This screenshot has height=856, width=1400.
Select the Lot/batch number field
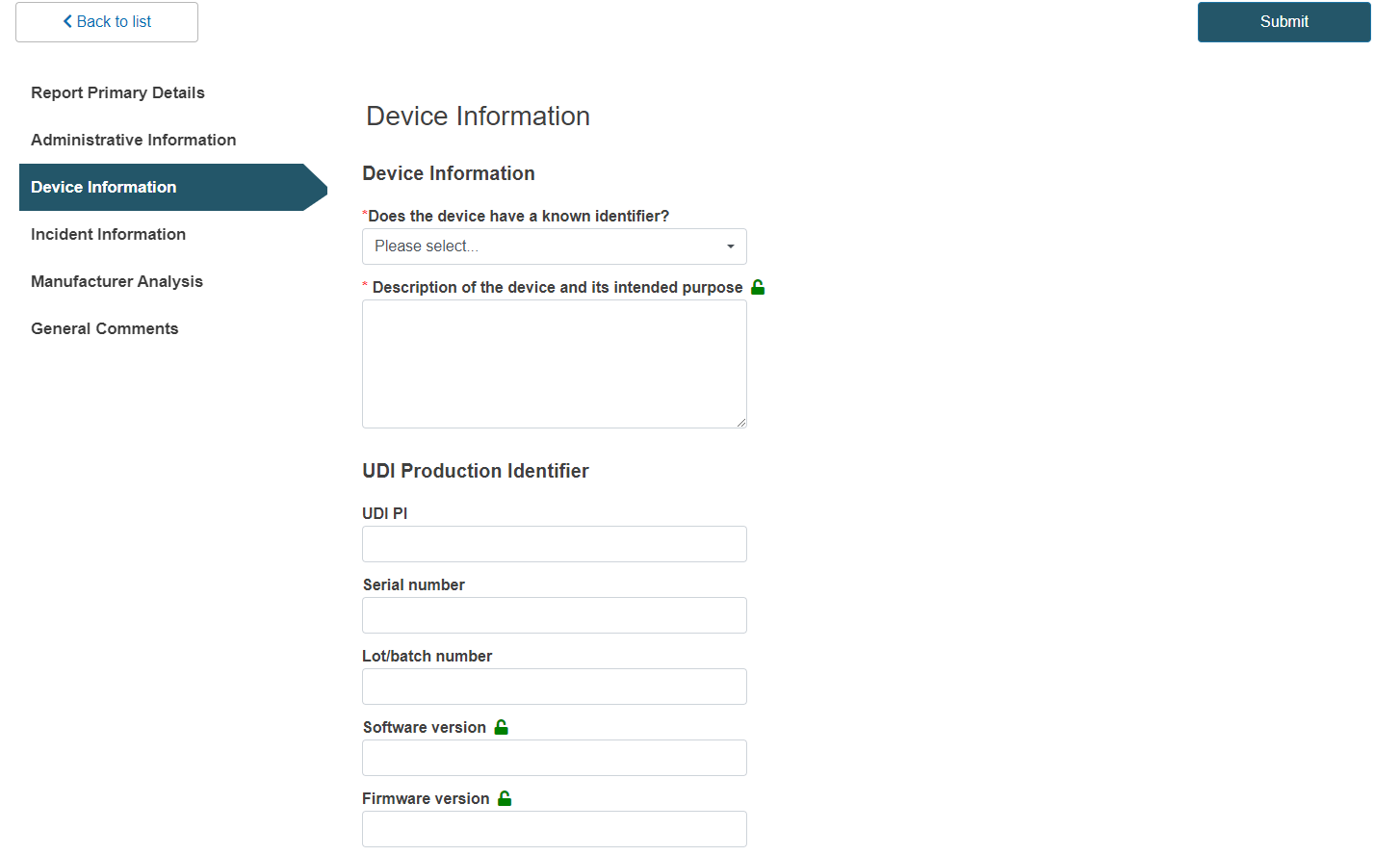[554, 687]
